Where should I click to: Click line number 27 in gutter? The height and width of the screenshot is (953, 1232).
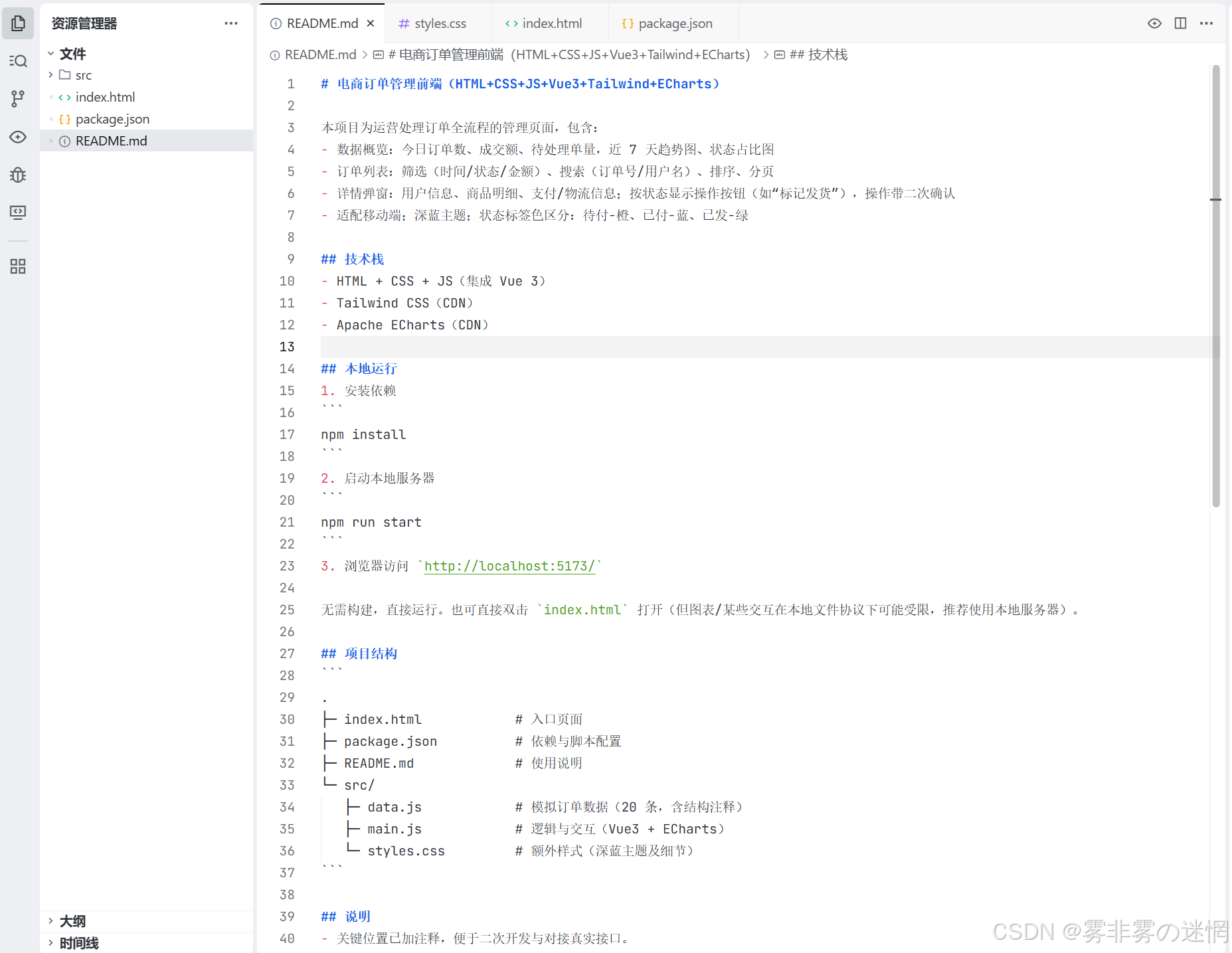pyautogui.click(x=287, y=653)
